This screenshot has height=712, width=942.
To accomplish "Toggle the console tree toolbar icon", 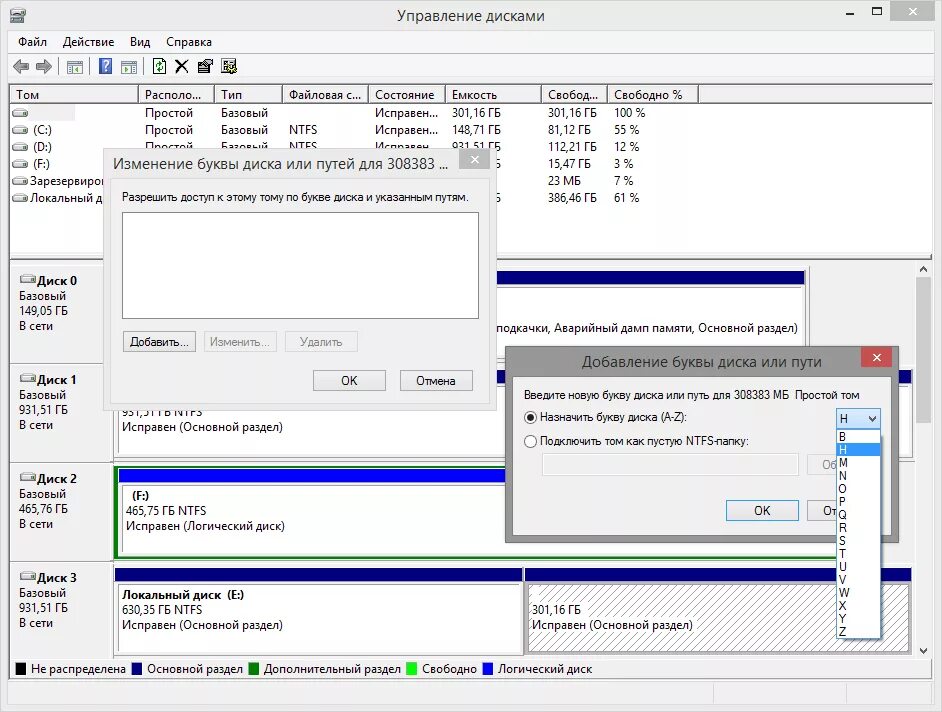I will tap(74, 67).
